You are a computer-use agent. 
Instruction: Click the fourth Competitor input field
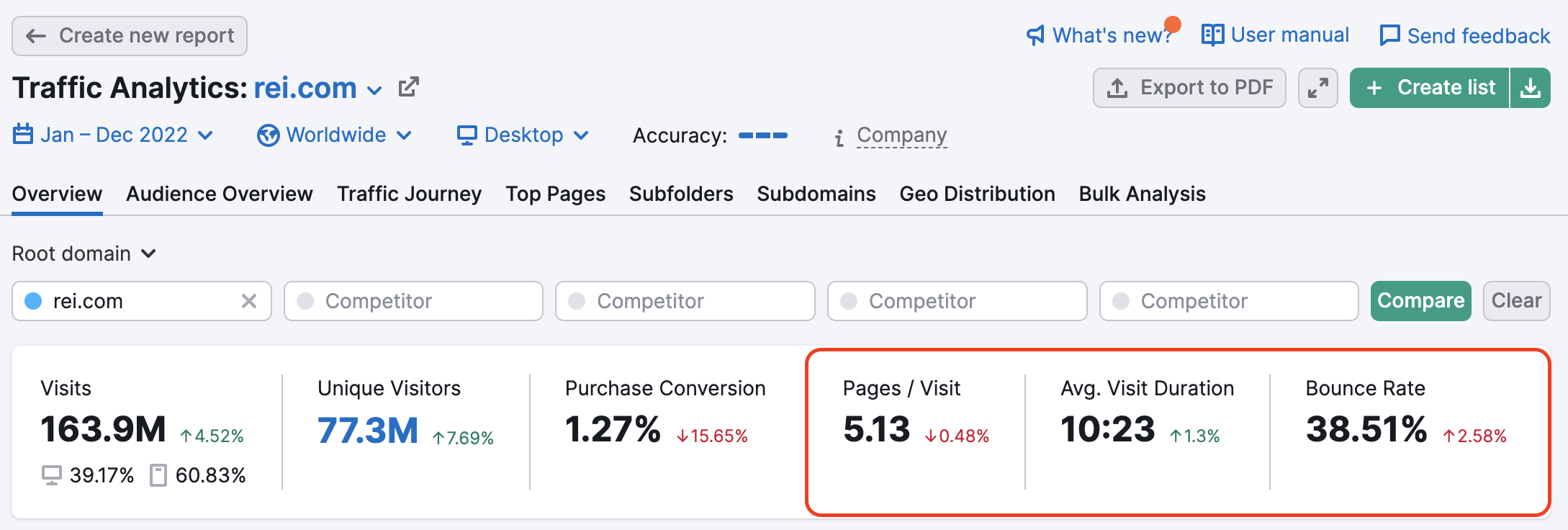pos(1229,301)
